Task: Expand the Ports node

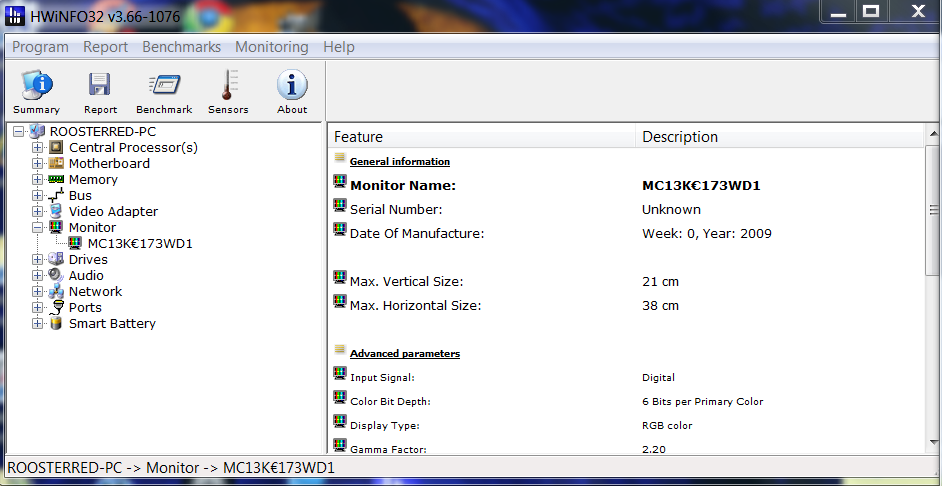Action: [38, 308]
